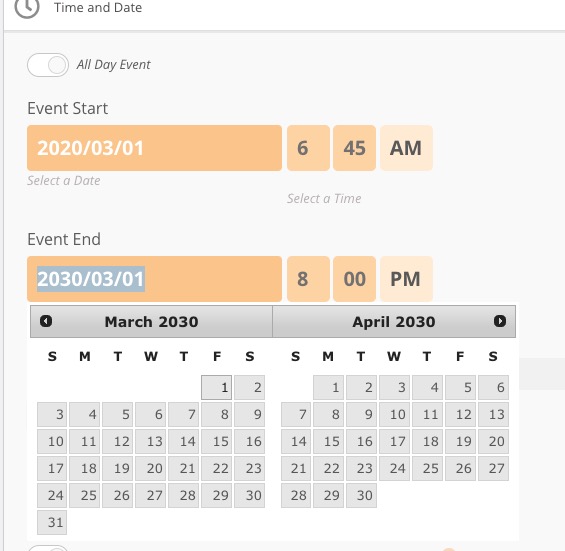Pick April 6 in the calendar
Image resolution: width=565 pixels, height=551 pixels.
point(494,387)
